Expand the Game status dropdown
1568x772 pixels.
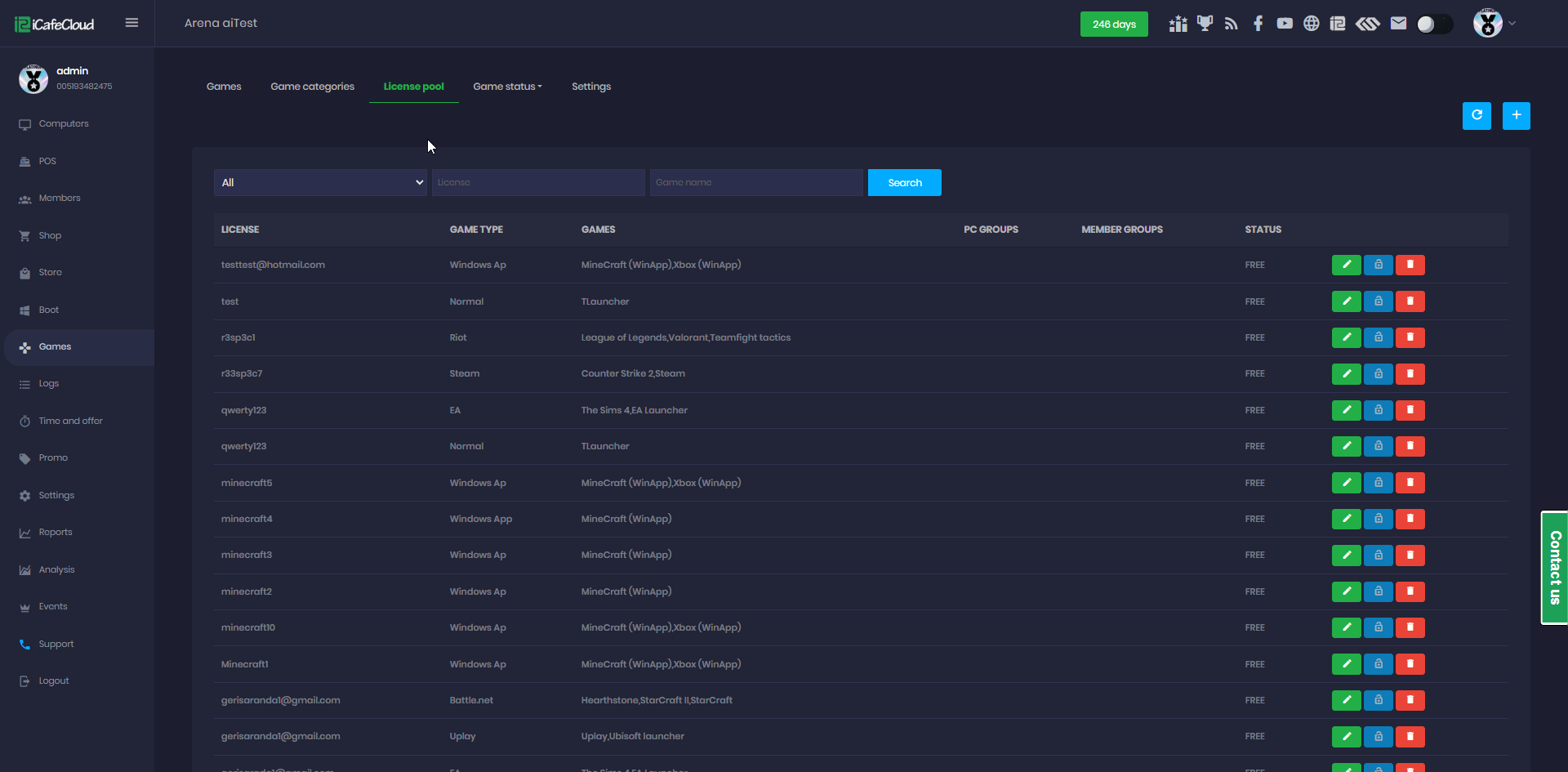[x=507, y=87]
